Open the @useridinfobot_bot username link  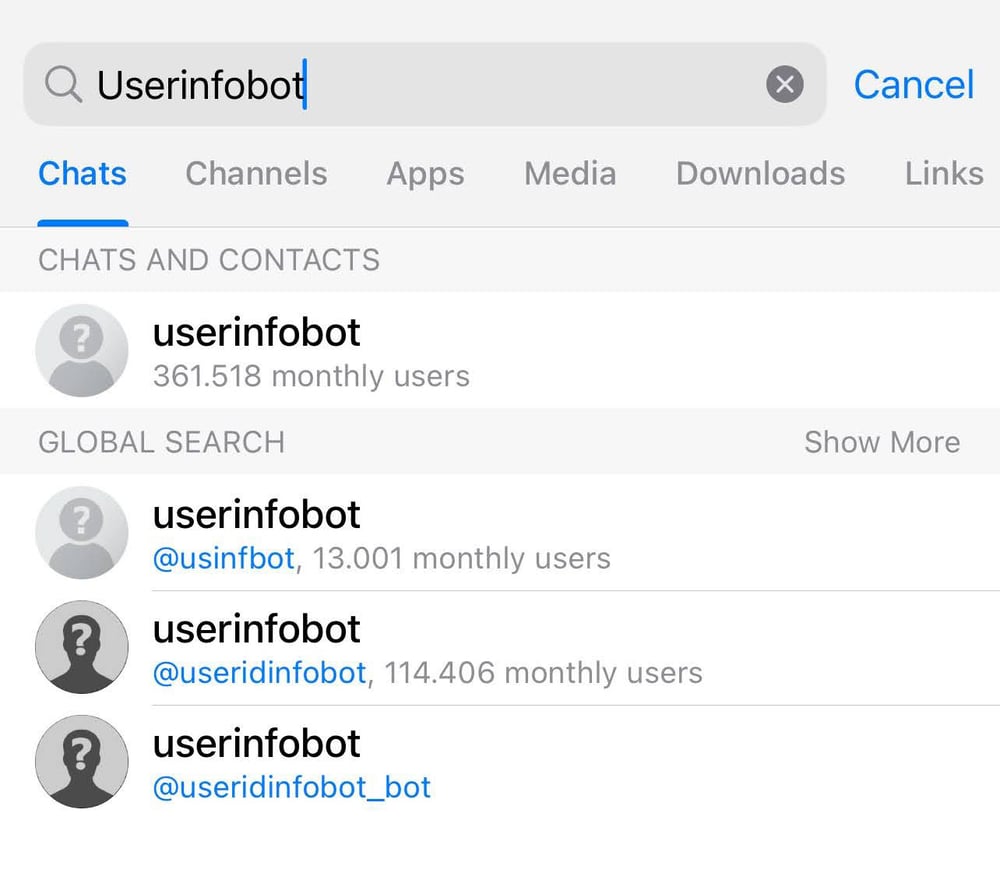[292, 788]
